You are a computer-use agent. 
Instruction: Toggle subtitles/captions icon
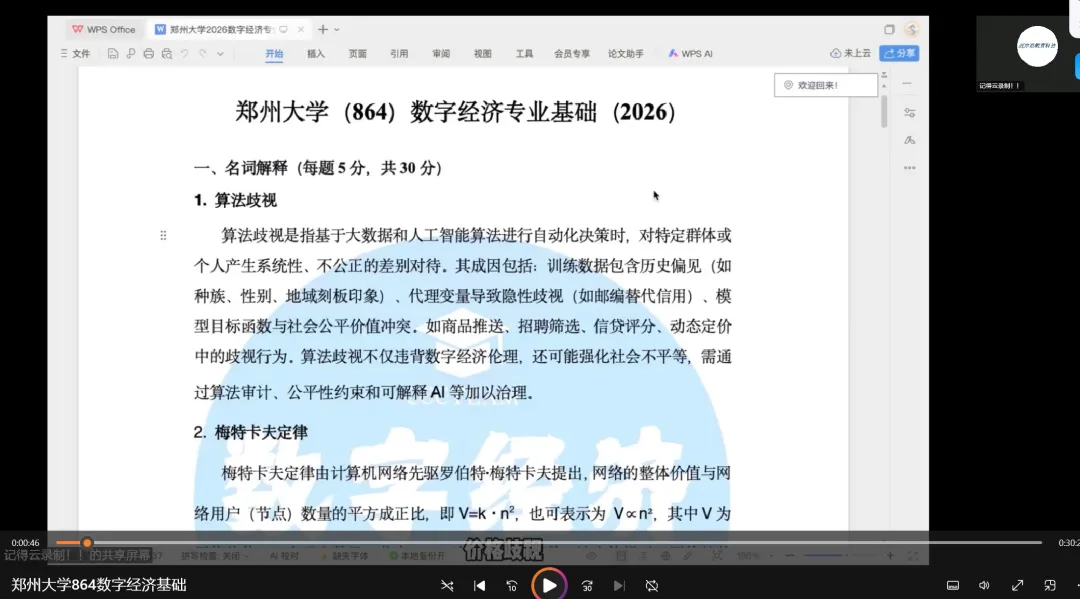953,585
